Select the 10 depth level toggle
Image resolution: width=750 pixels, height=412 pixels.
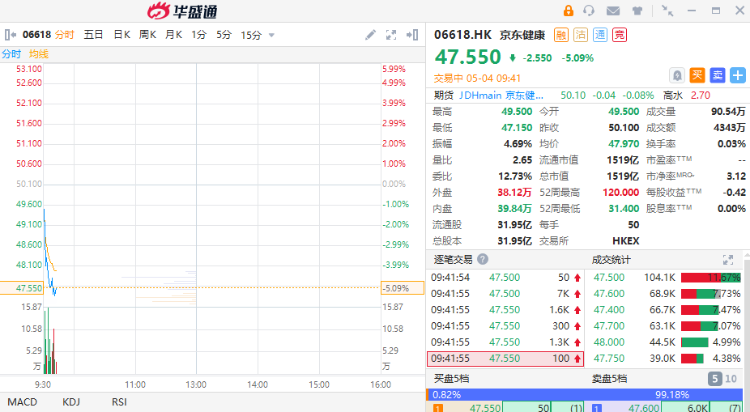click(731, 379)
